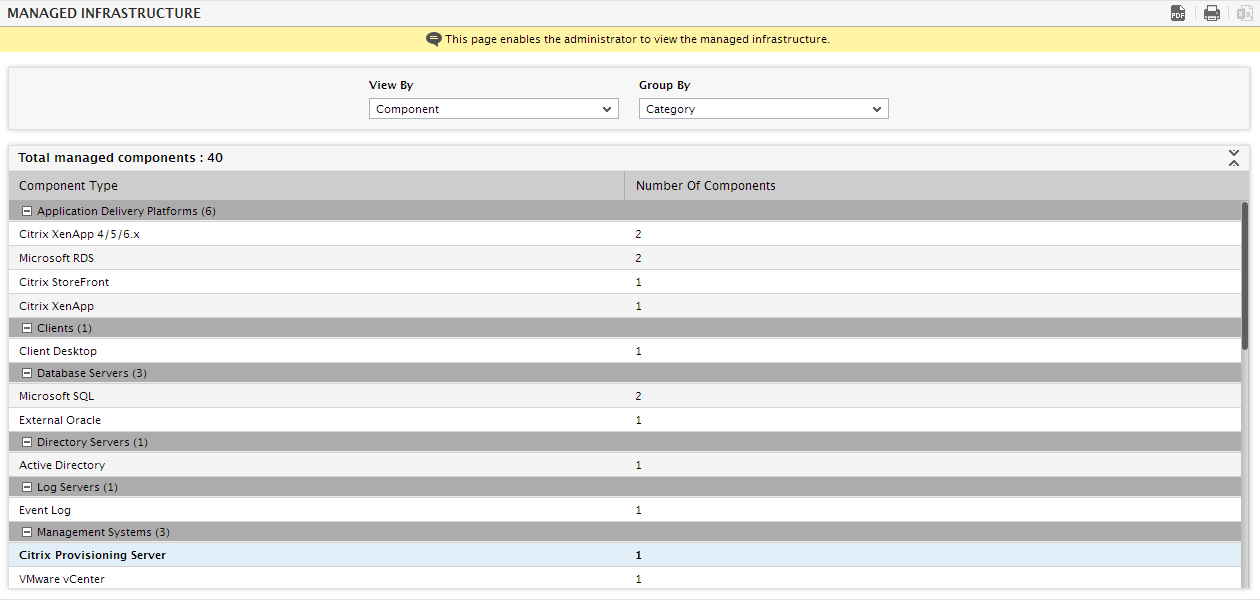Click the count for VMware vCenter

pos(639,579)
